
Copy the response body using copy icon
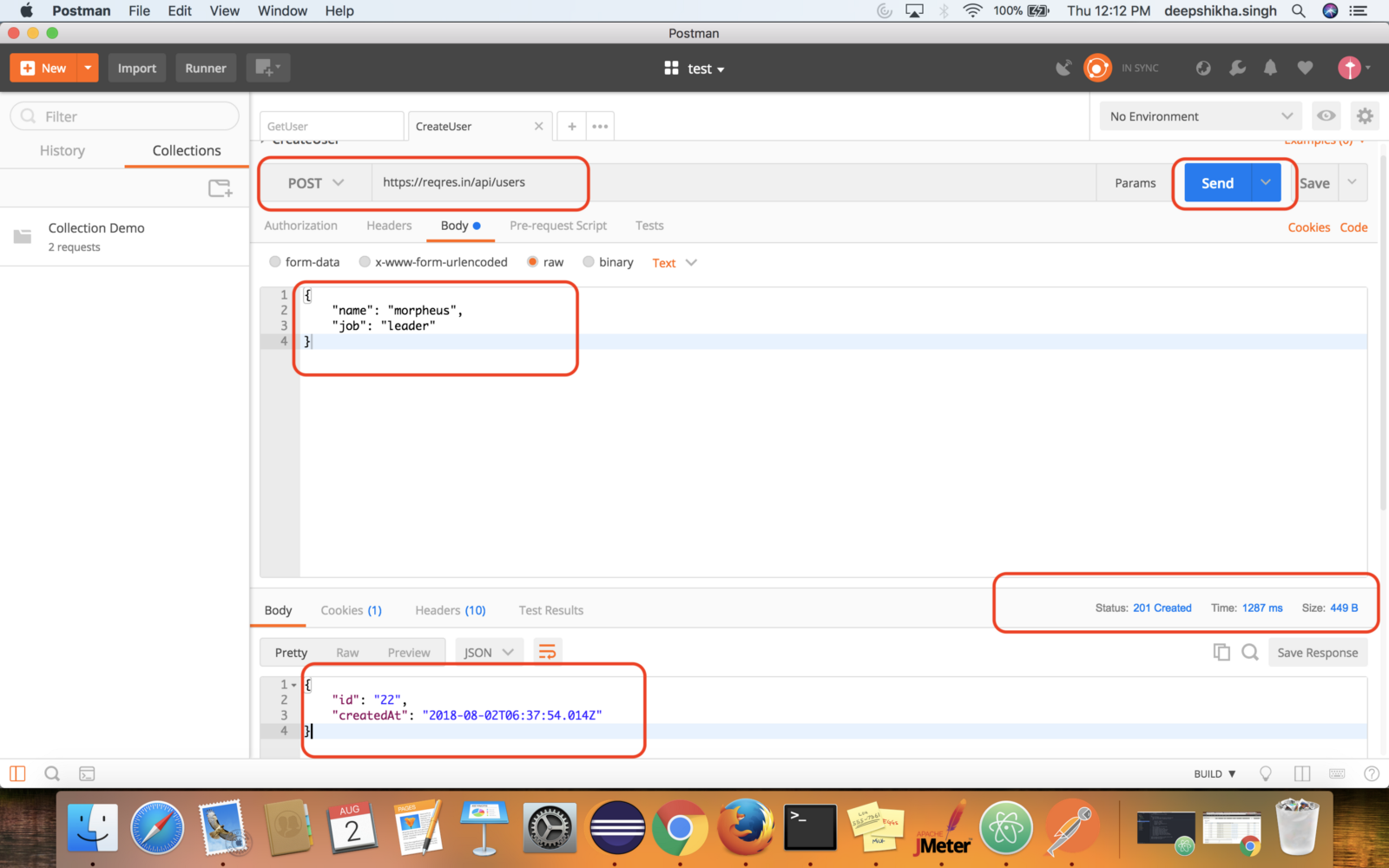[x=1221, y=652]
